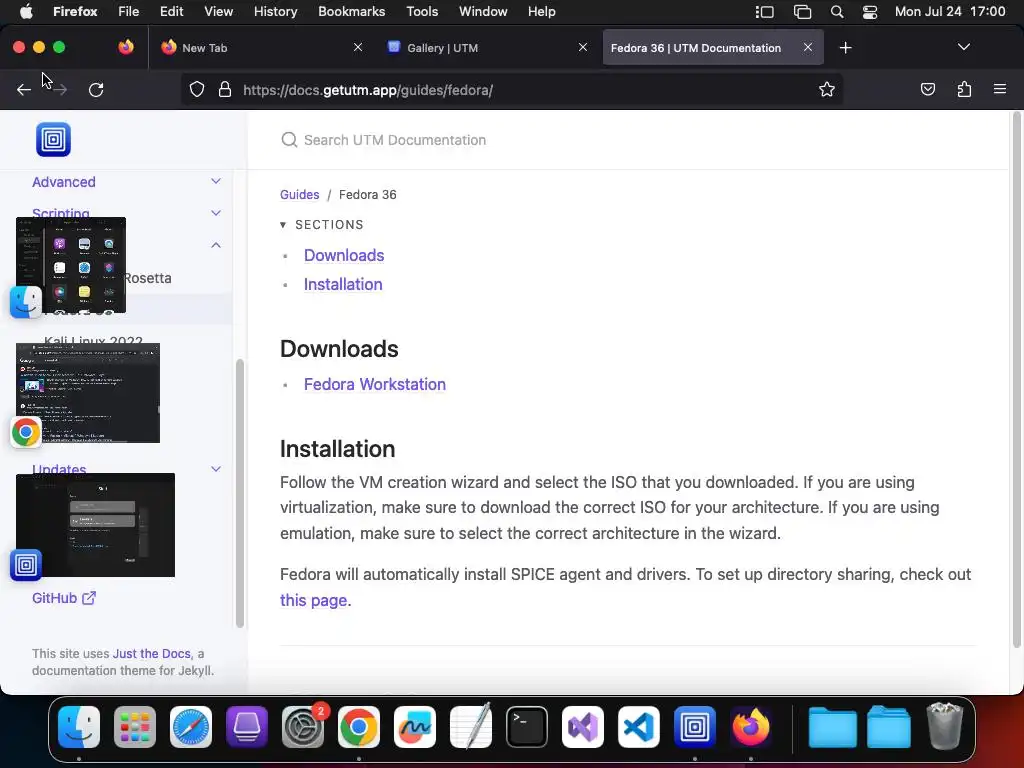
Task: Open Visual Studio in the Dock
Action: [583, 727]
